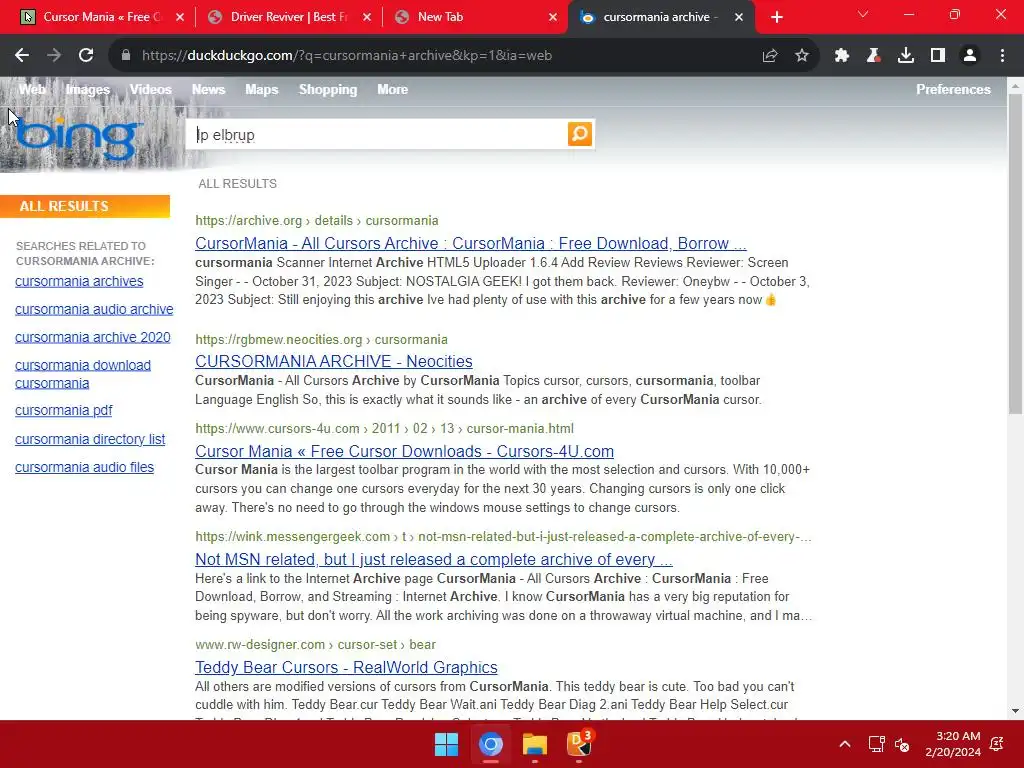Screen dimensions: 1024x768
Task: Close the New Tab tab
Action: point(553,17)
